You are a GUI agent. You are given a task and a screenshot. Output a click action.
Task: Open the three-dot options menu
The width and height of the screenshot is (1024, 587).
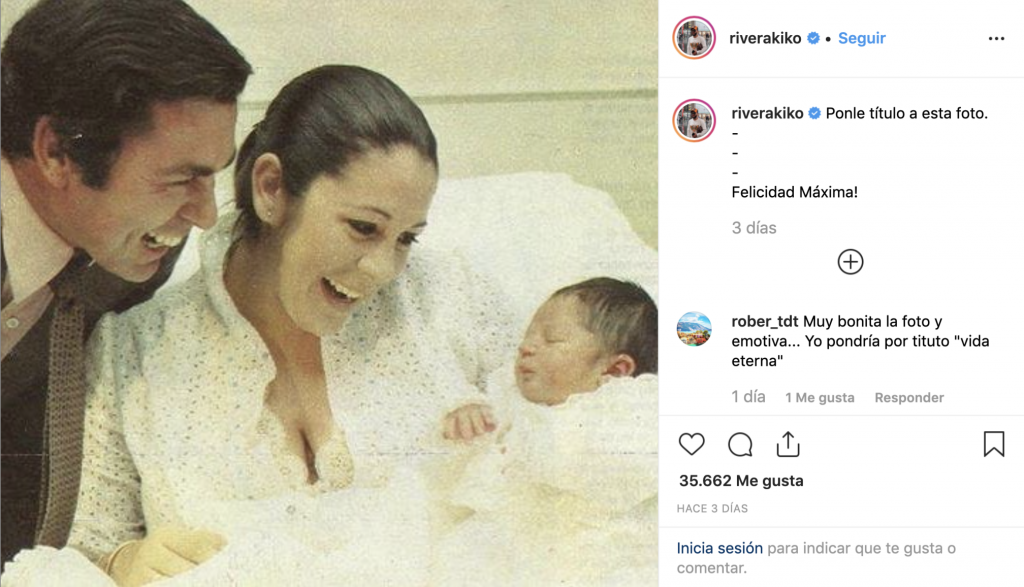(x=996, y=39)
